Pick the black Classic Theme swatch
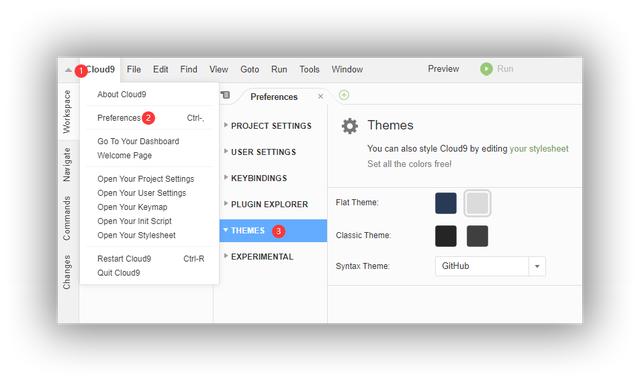 click(x=446, y=236)
